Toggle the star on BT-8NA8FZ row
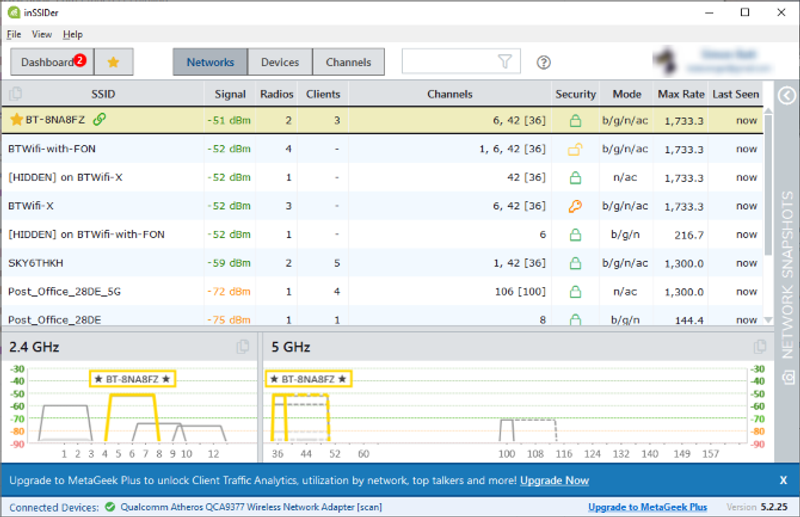800x517 pixels. (16, 120)
